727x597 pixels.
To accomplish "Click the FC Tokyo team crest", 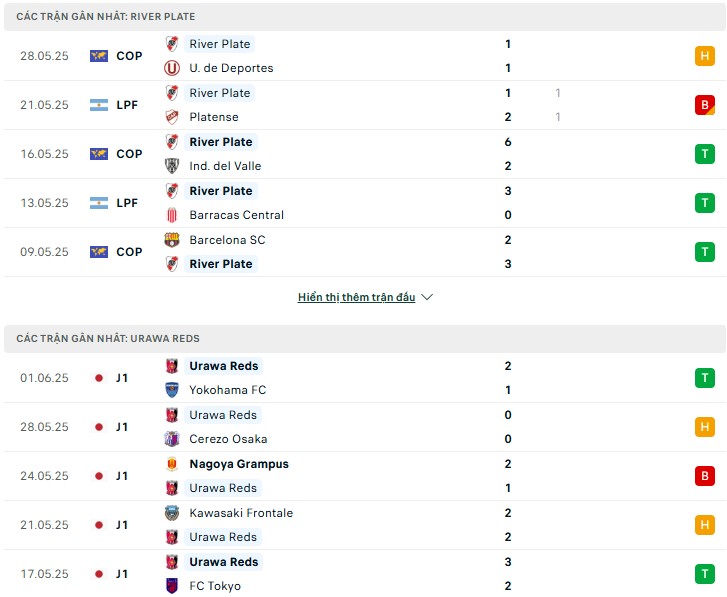I will pyautogui.click(x=172, y=586).
